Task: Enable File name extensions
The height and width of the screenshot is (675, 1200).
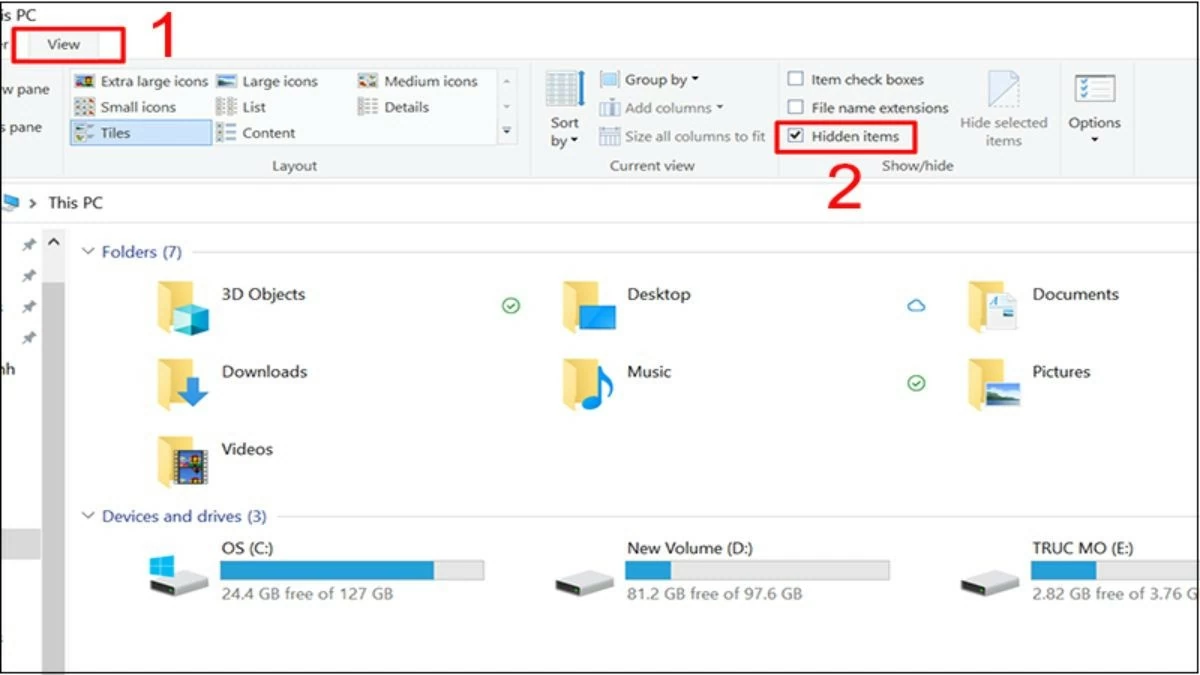Action: click(796, 107)
